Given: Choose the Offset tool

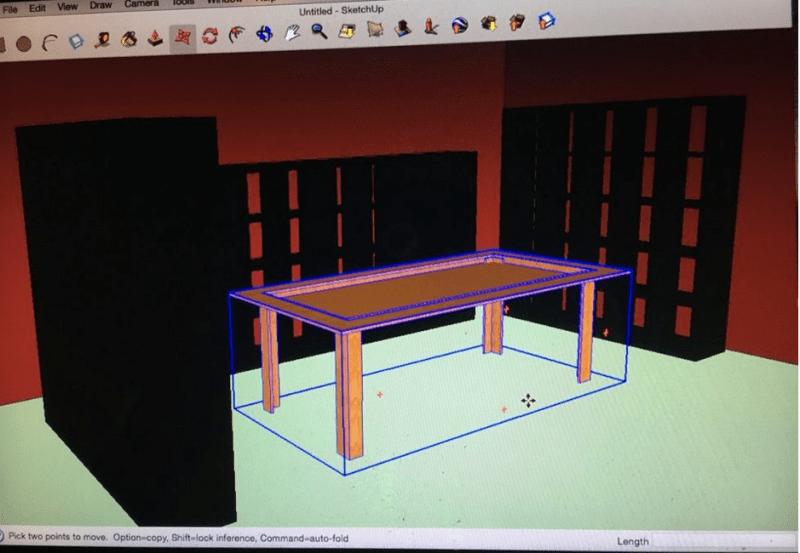Looking at the screenshot, I should [x=236, y=35].
